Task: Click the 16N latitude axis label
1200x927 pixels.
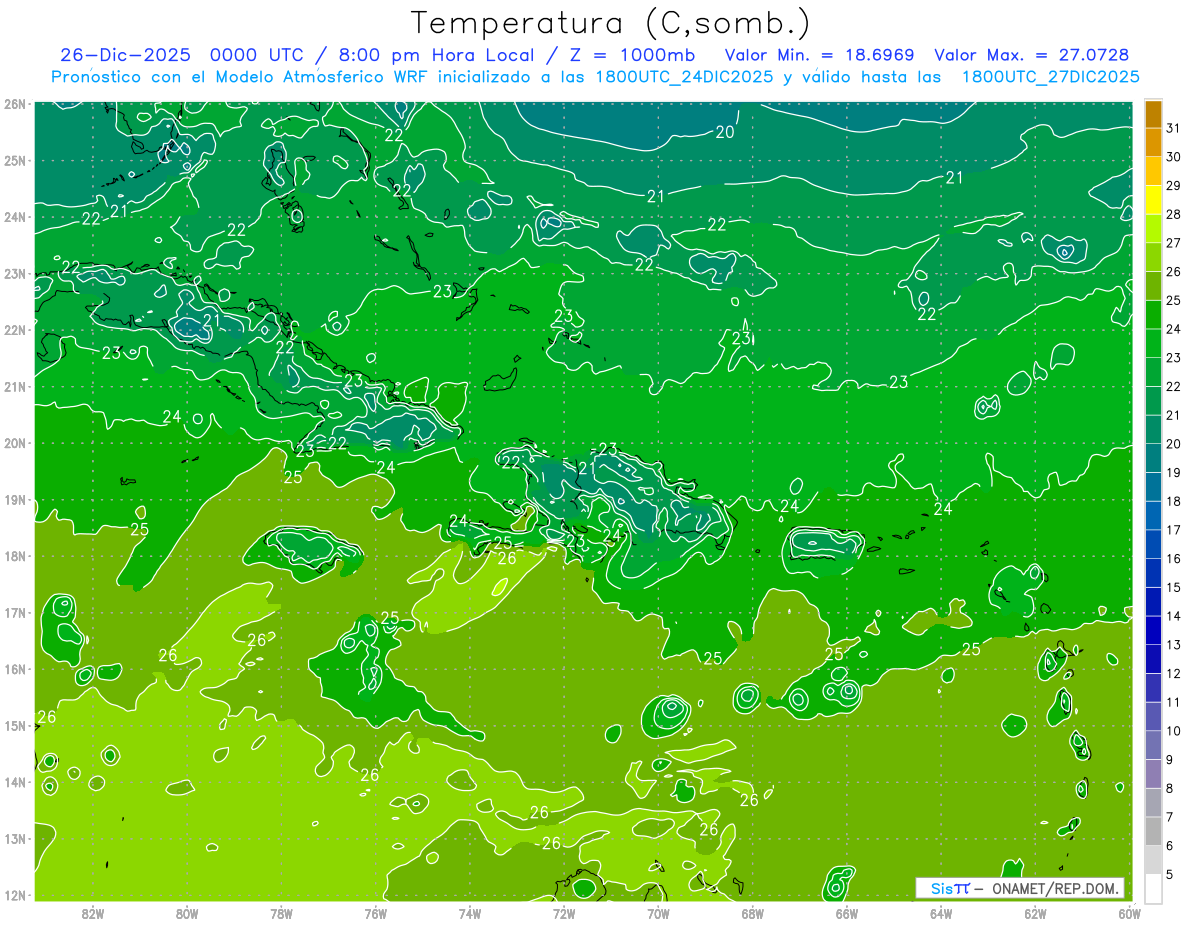Action: (15, 669)
